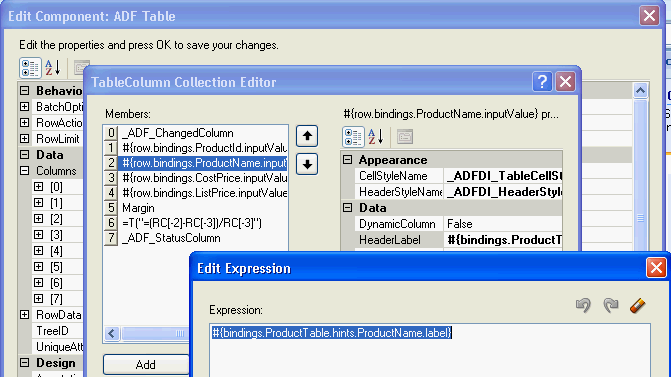This screenshot has width=671, height=377.
Task: Switch Edit Component properties to Categorized view
Action: point(30,68)
